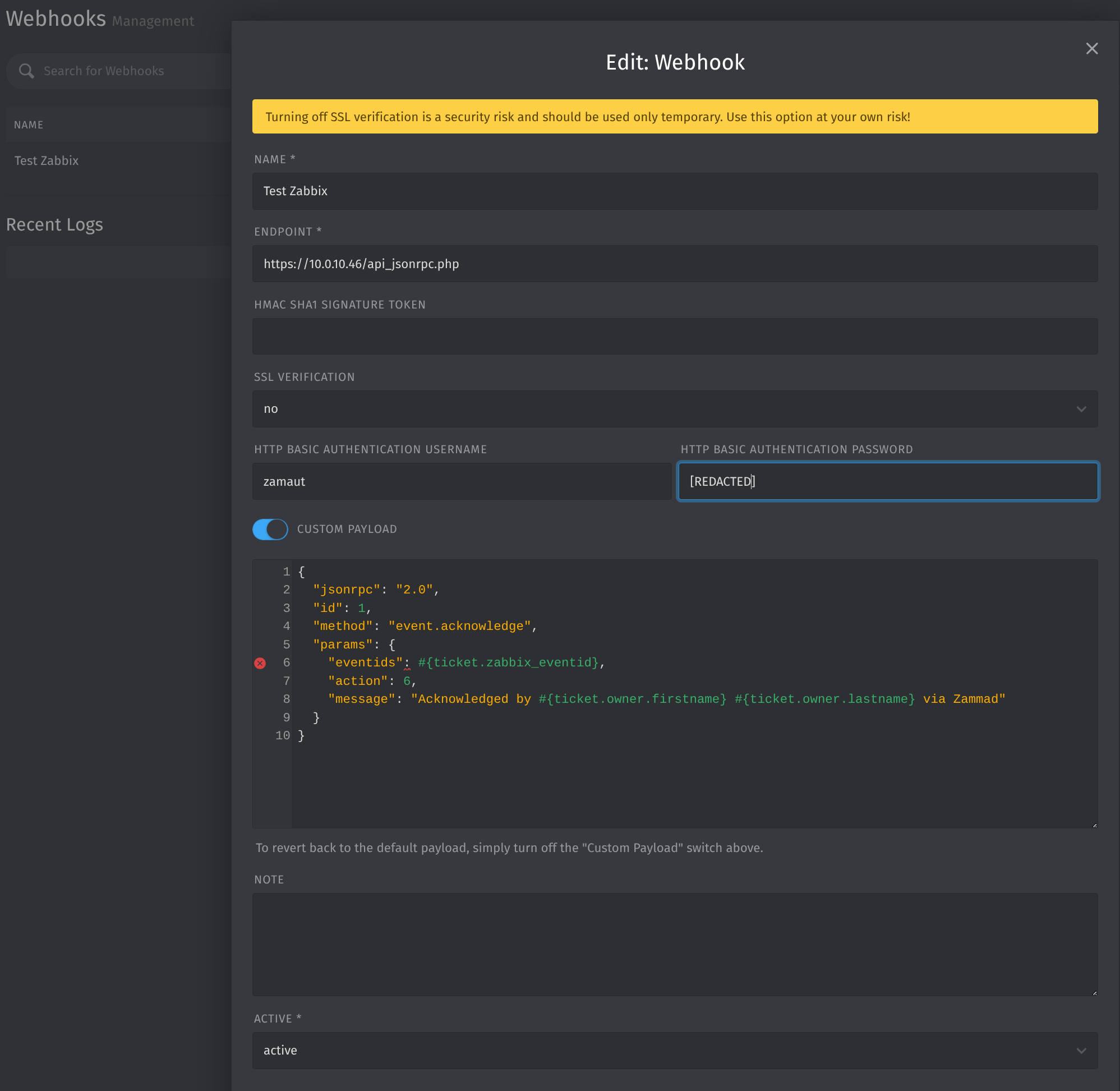Viewport: 1120px width, 1091px height.
Task: Click the Note textarea resize handle
Action: (x=1094, y=993)
